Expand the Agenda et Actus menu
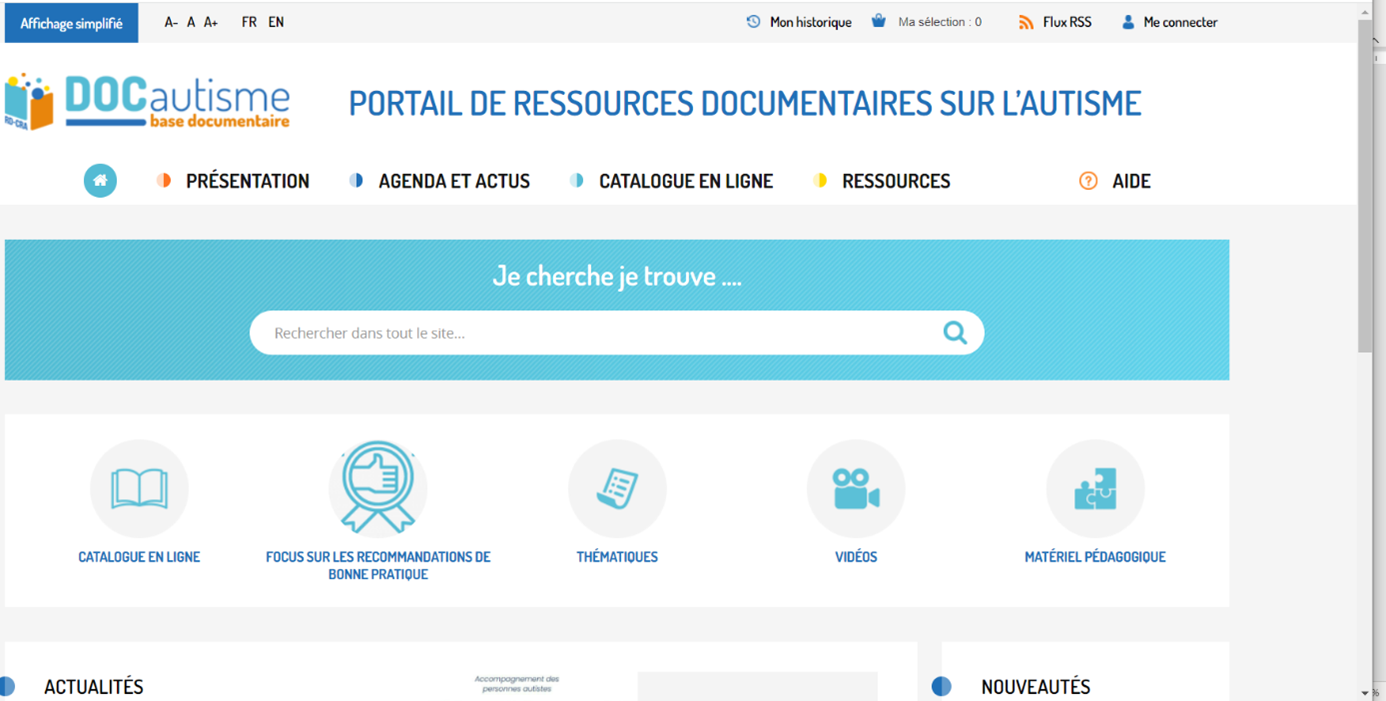Viewport: 1386px width, 701px height. pos(453,181)
